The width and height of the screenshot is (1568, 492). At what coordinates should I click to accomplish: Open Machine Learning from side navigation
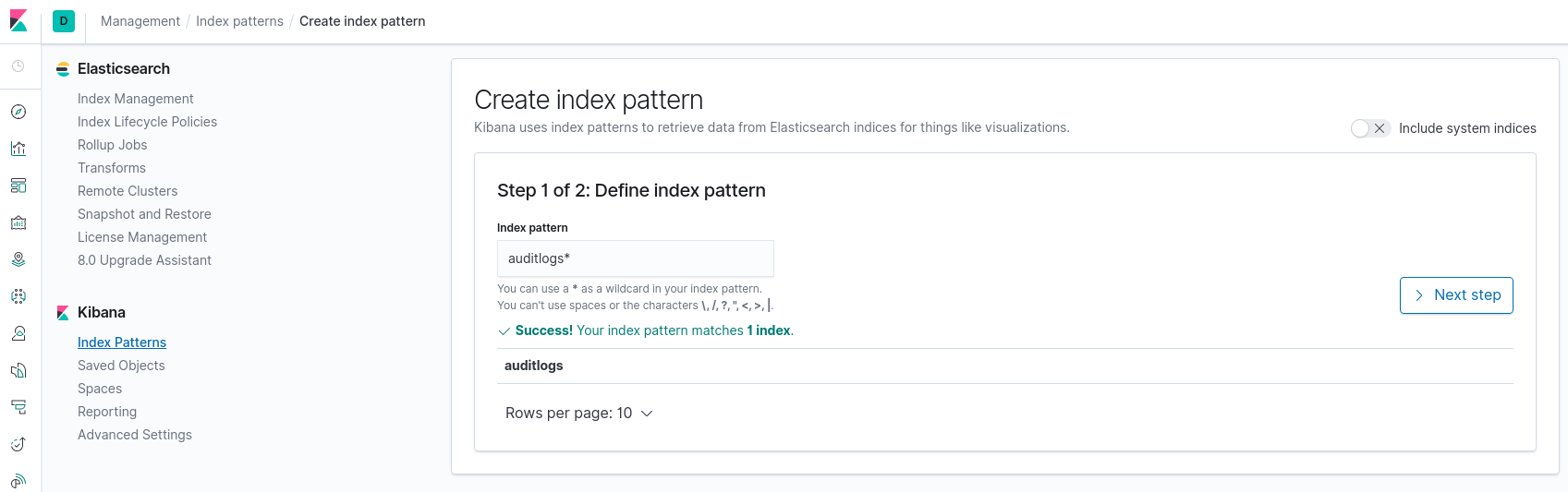coord(18,296)
